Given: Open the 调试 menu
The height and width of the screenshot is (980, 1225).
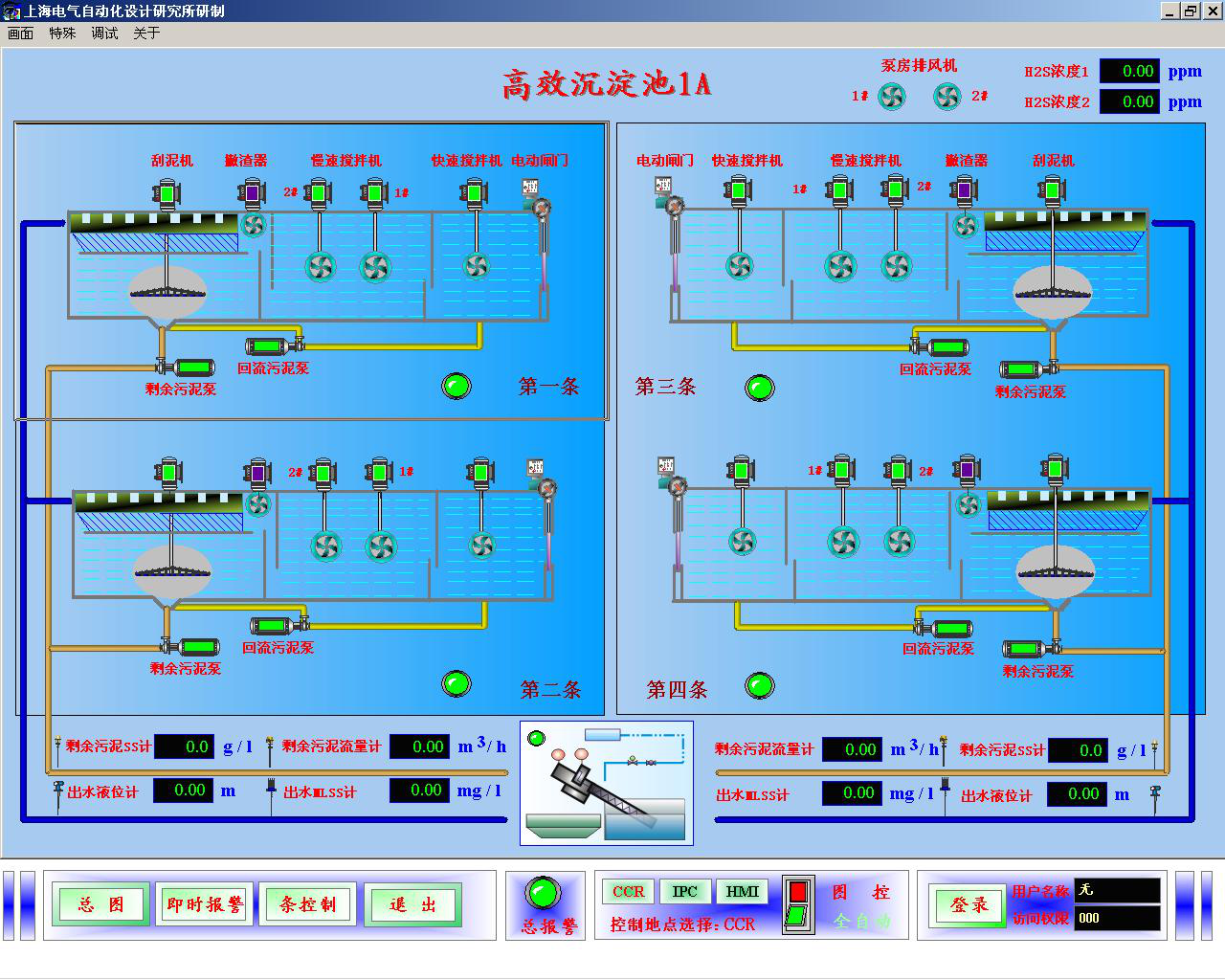Looking at the screenshot, I should 104,33.
